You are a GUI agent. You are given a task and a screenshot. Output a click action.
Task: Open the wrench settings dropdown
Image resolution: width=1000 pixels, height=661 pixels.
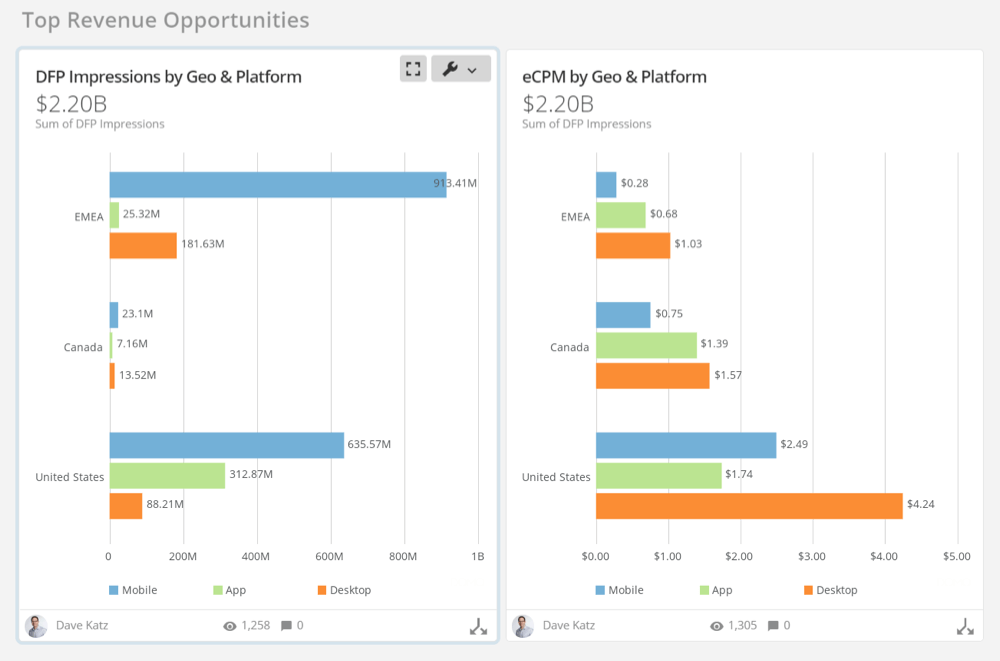461,69
